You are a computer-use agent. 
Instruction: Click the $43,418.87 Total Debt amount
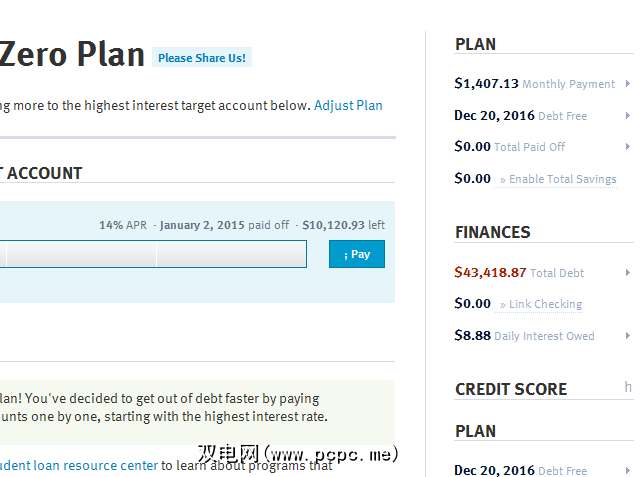[x=490, y=273]
